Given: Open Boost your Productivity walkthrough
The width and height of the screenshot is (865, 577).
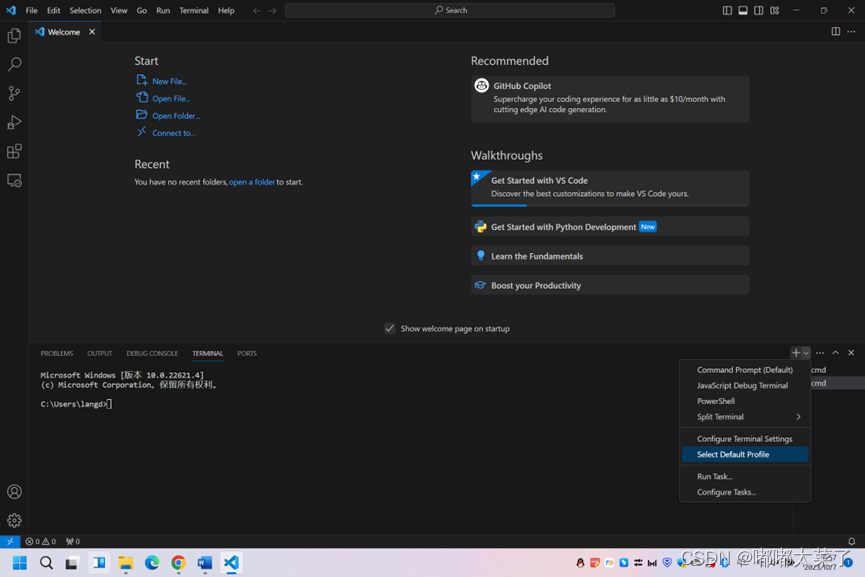Looking at the screenshot, I should (x=610, y=285).
